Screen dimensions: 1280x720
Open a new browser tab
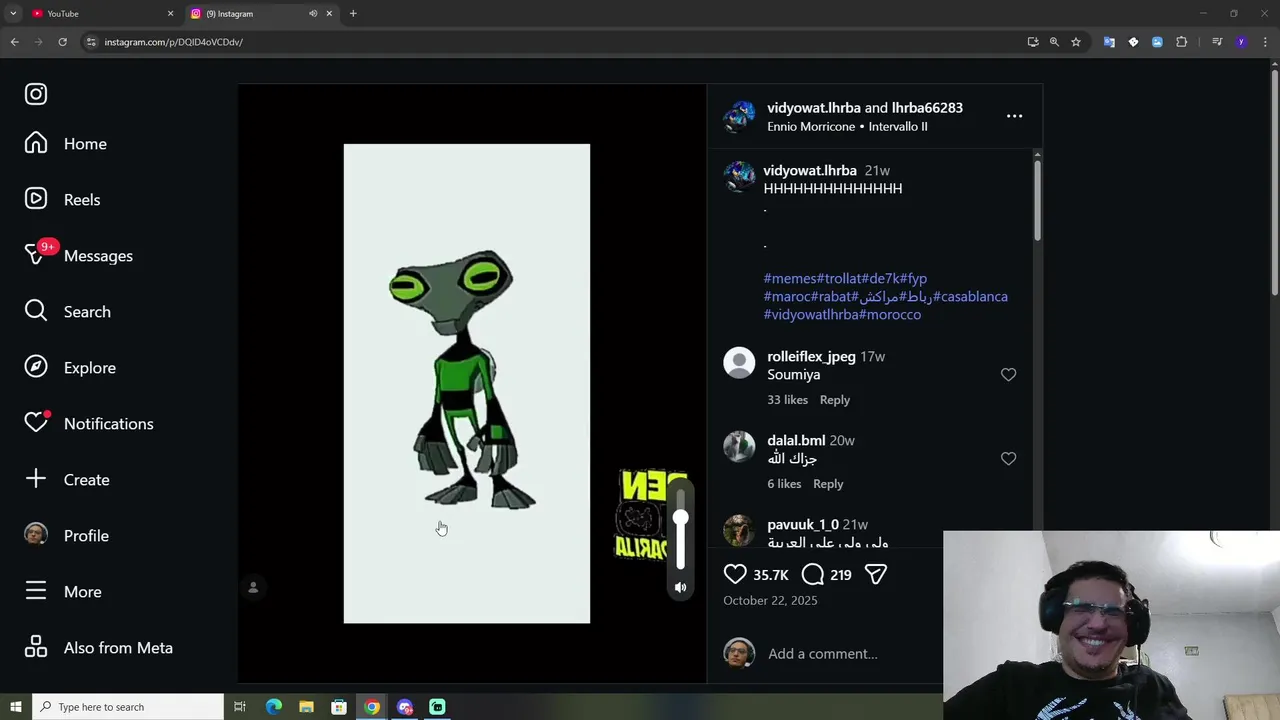coord(353,14)
